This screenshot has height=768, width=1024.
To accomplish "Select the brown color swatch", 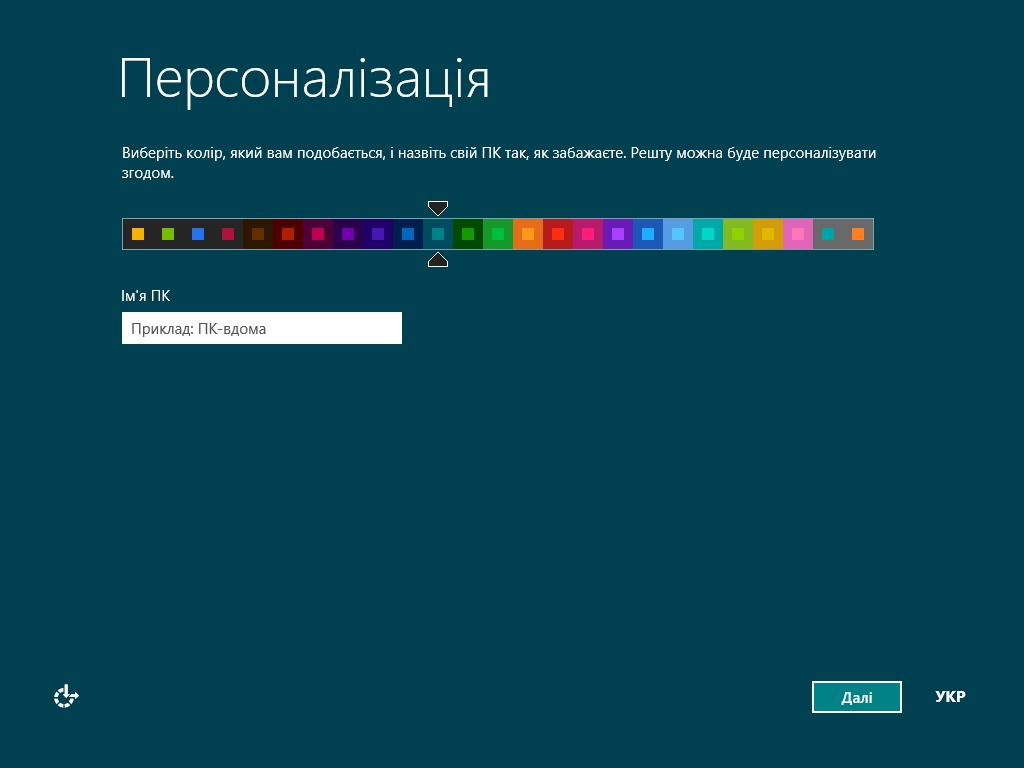I will click(258, 234).
